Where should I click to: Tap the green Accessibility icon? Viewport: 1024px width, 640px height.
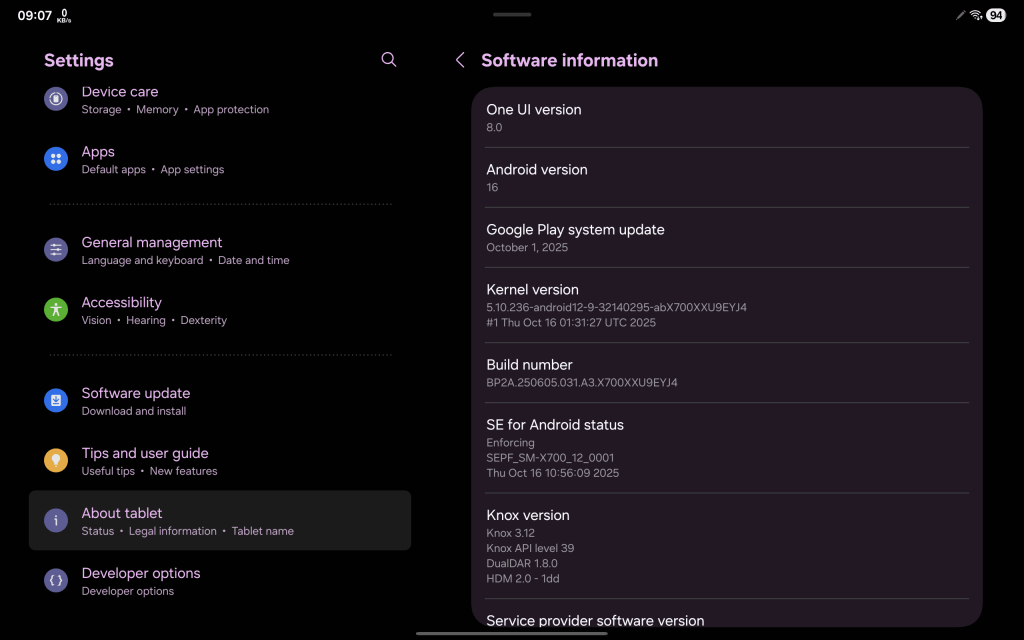tap(56, 310)
